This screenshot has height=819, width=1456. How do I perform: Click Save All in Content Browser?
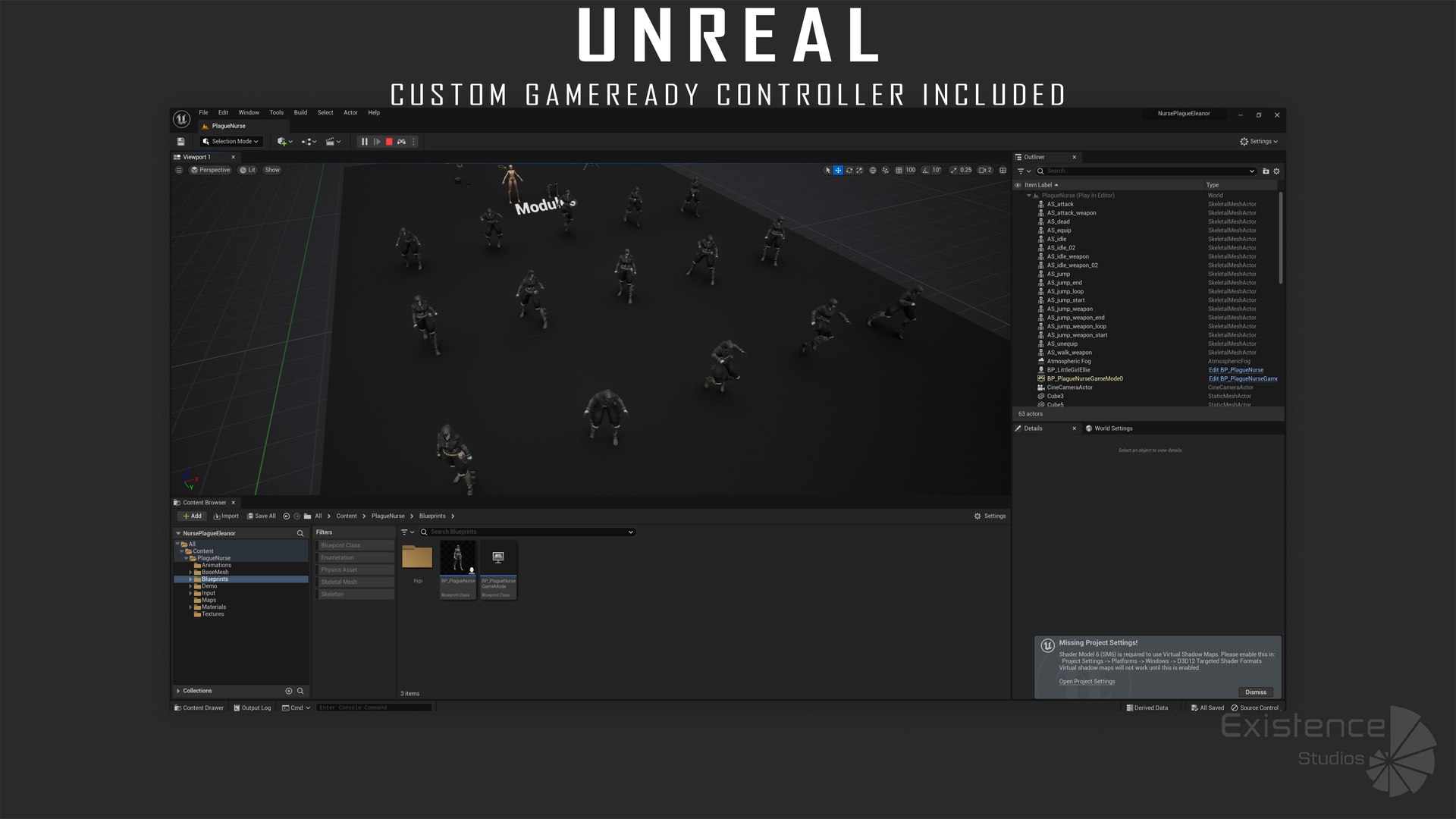coord(261,516)
